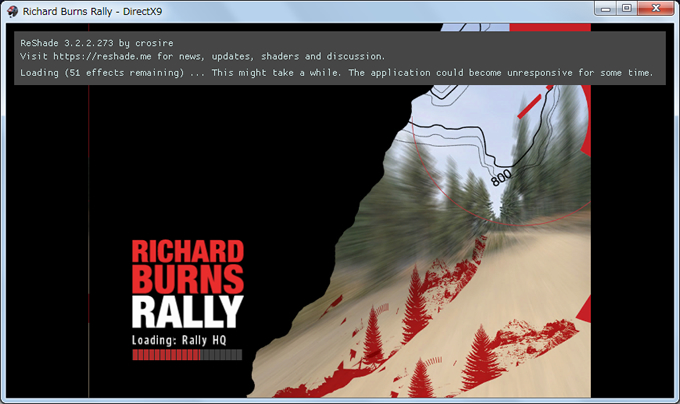
Task: Click the Richard Burns Rally logo
Action: click(x=188, y=284)
